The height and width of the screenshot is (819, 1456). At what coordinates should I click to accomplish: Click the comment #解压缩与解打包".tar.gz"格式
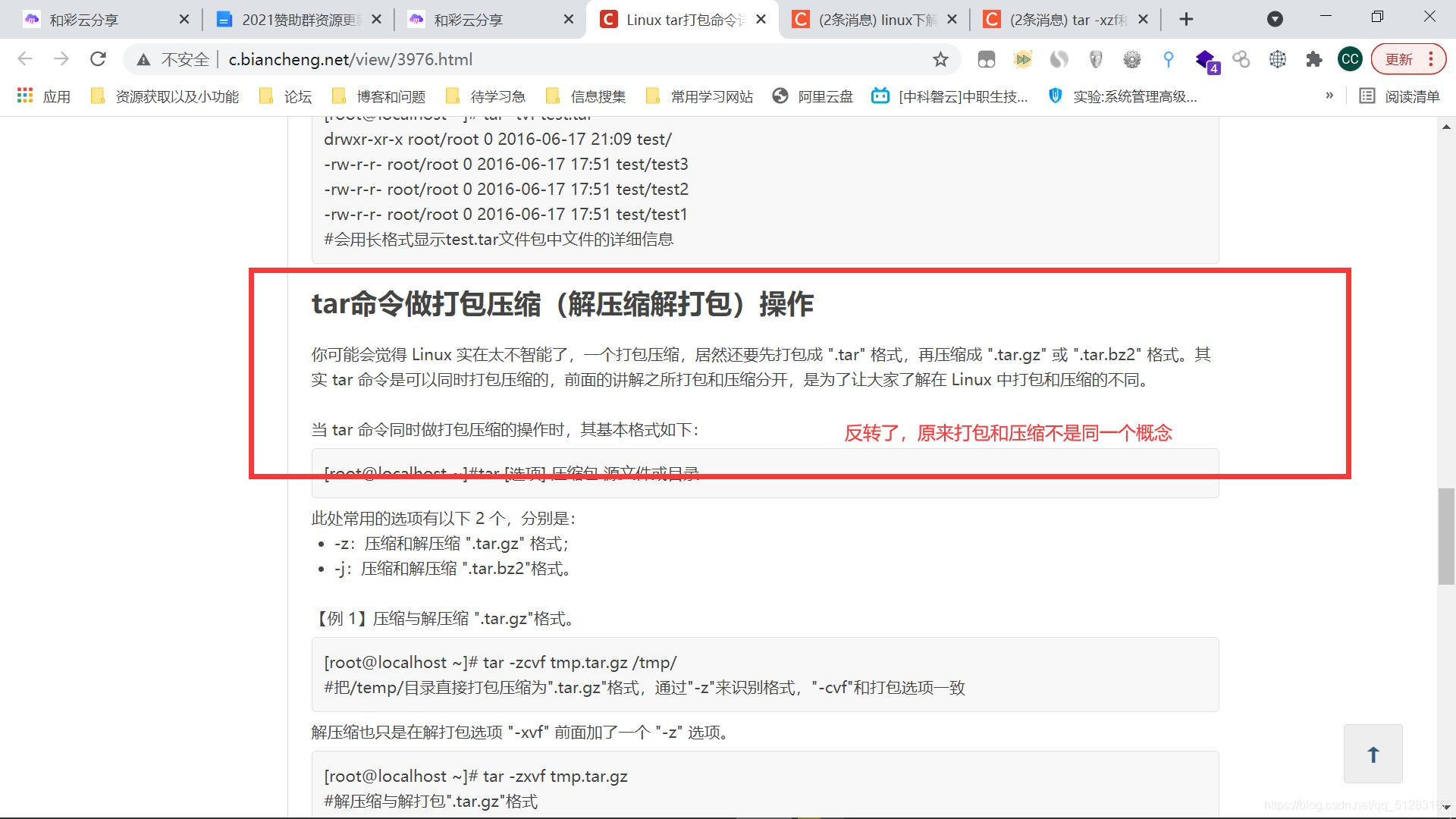pyautogui.click(x=431, y=801)
